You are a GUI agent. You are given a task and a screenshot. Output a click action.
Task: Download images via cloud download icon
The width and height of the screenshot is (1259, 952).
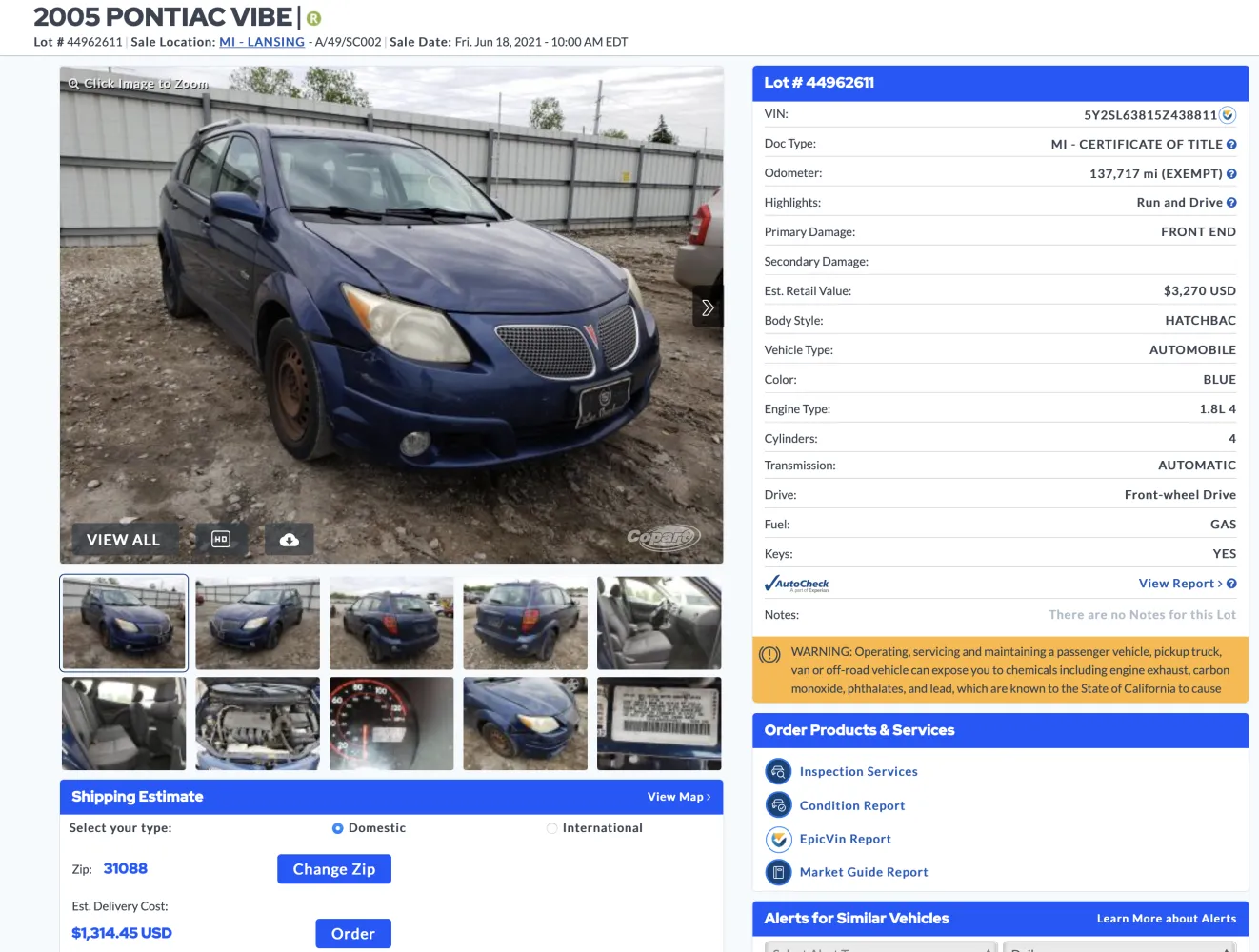290,540
